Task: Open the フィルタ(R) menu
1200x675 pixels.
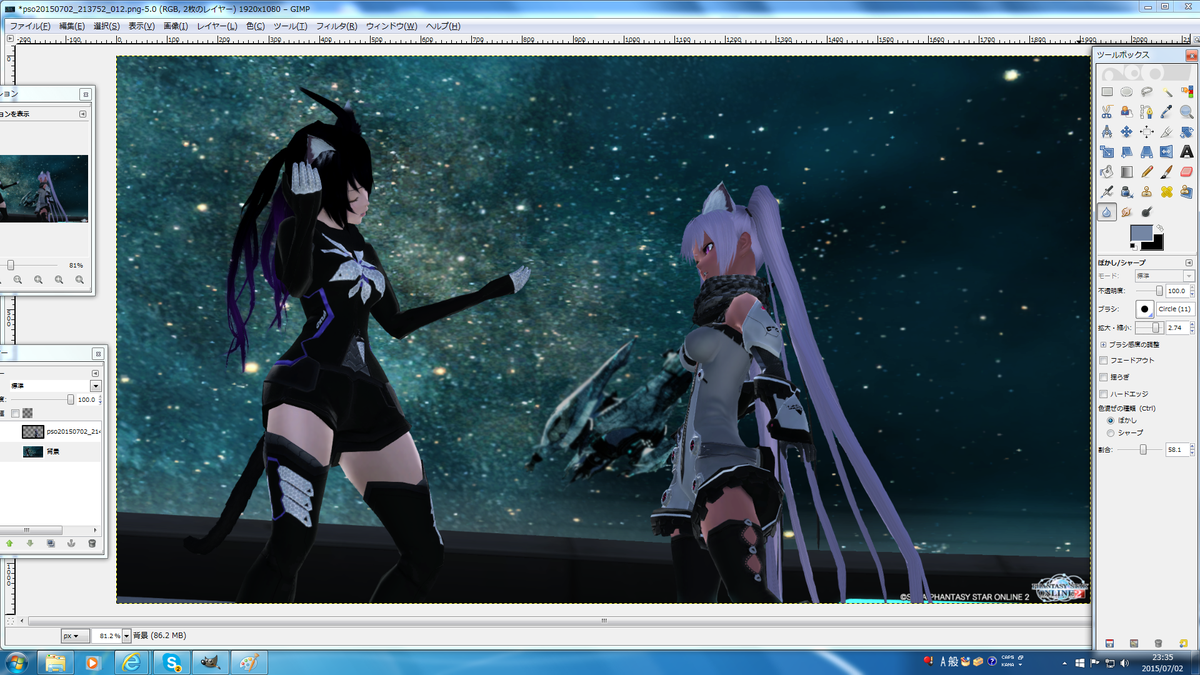Action: pyautogui.click(x=337, y=25)
